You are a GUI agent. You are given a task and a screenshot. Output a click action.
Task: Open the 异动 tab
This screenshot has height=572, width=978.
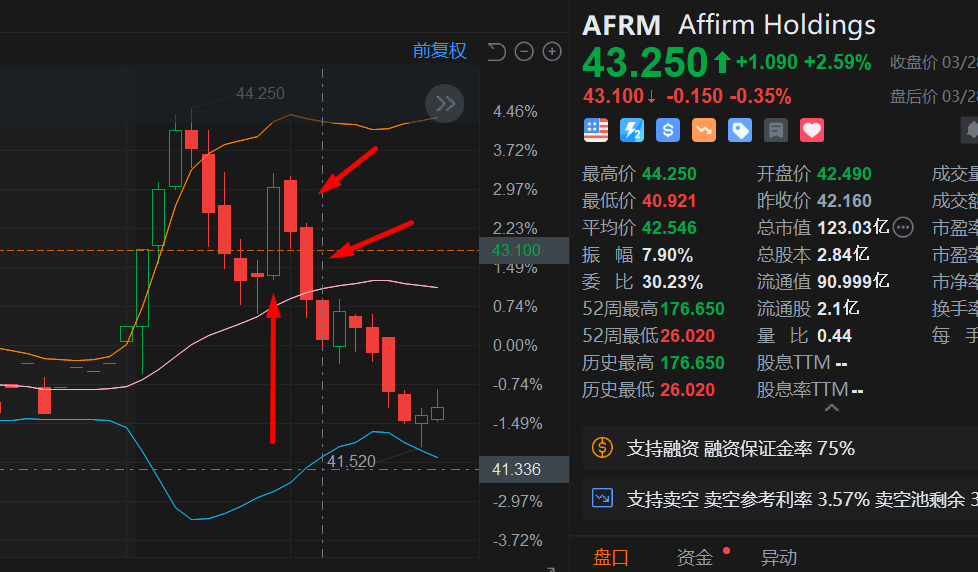tap(779, 557)
